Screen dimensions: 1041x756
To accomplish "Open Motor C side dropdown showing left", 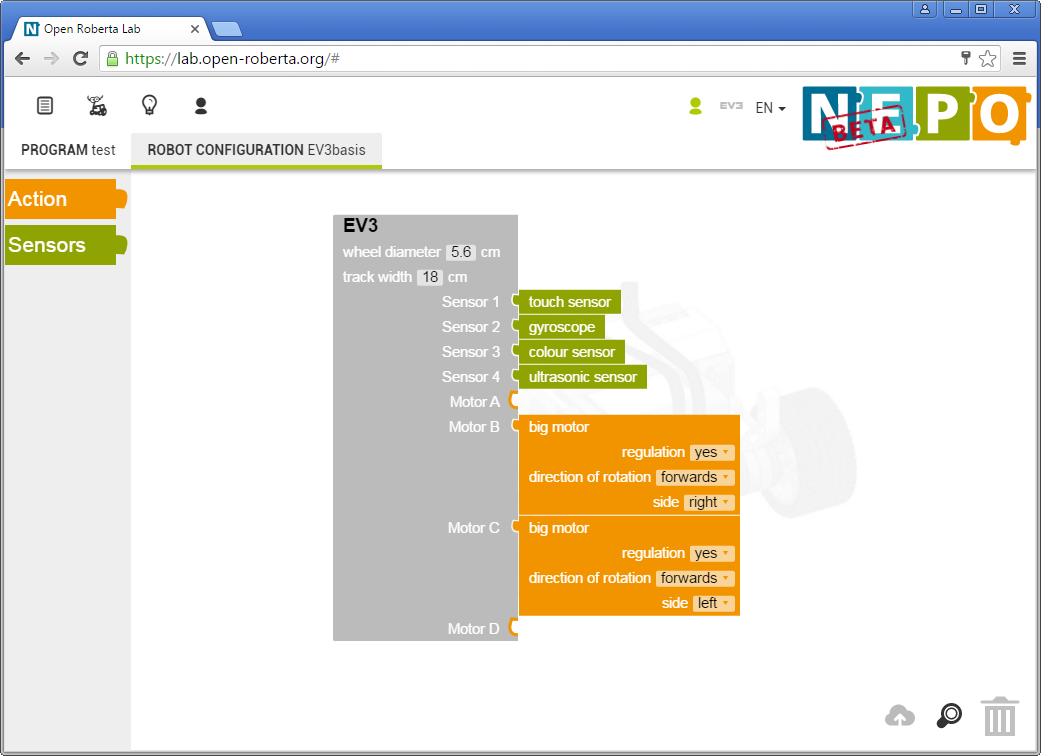I will [x=714, y=603].
